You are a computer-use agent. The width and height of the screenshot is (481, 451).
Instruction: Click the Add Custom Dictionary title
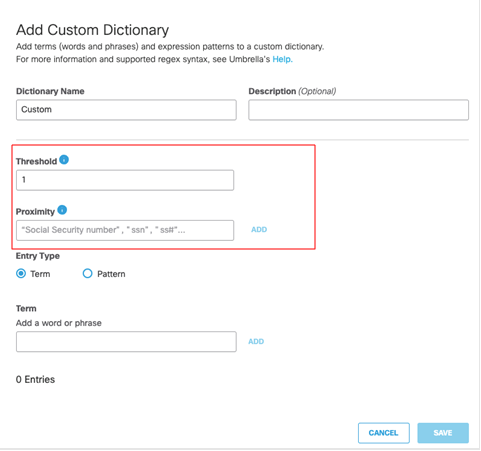click(93, 30)
